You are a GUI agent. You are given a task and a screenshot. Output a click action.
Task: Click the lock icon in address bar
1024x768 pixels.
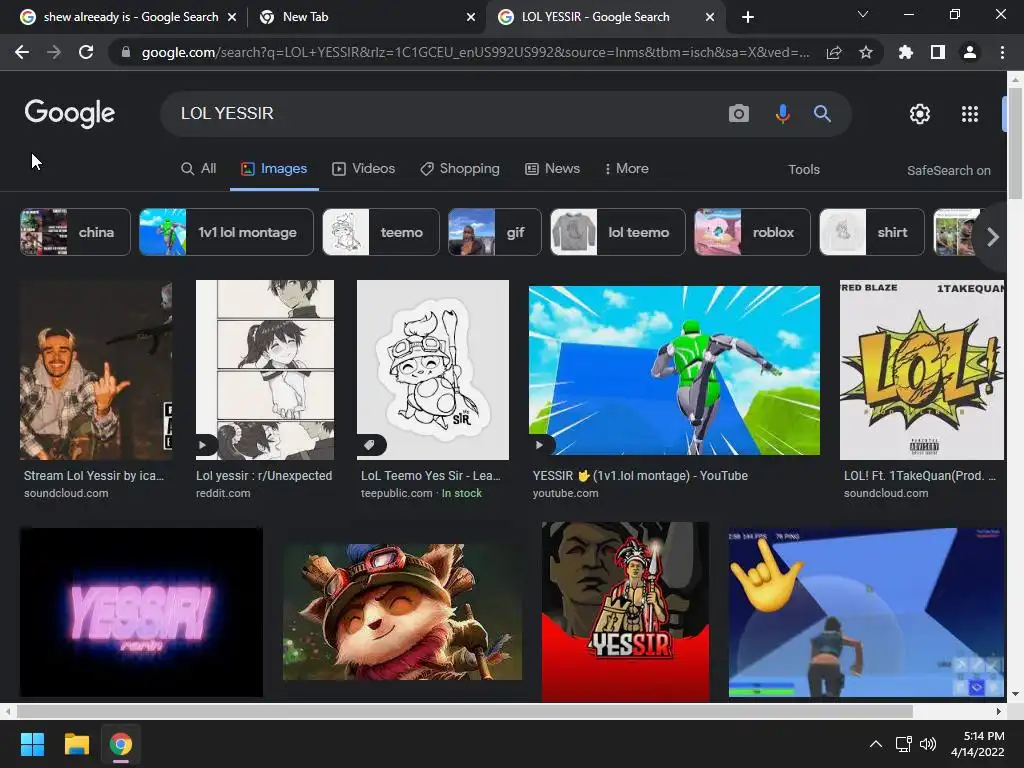[x=126, y=52]
